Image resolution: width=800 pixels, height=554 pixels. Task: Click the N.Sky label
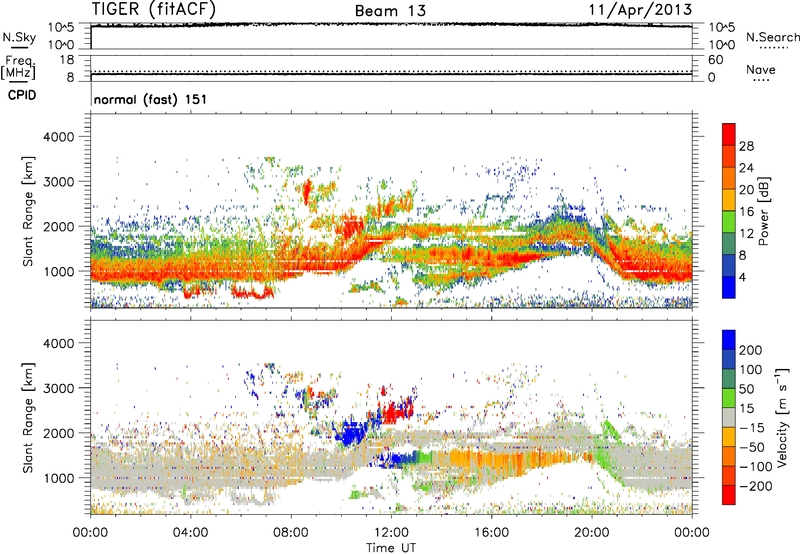[19, 37]
